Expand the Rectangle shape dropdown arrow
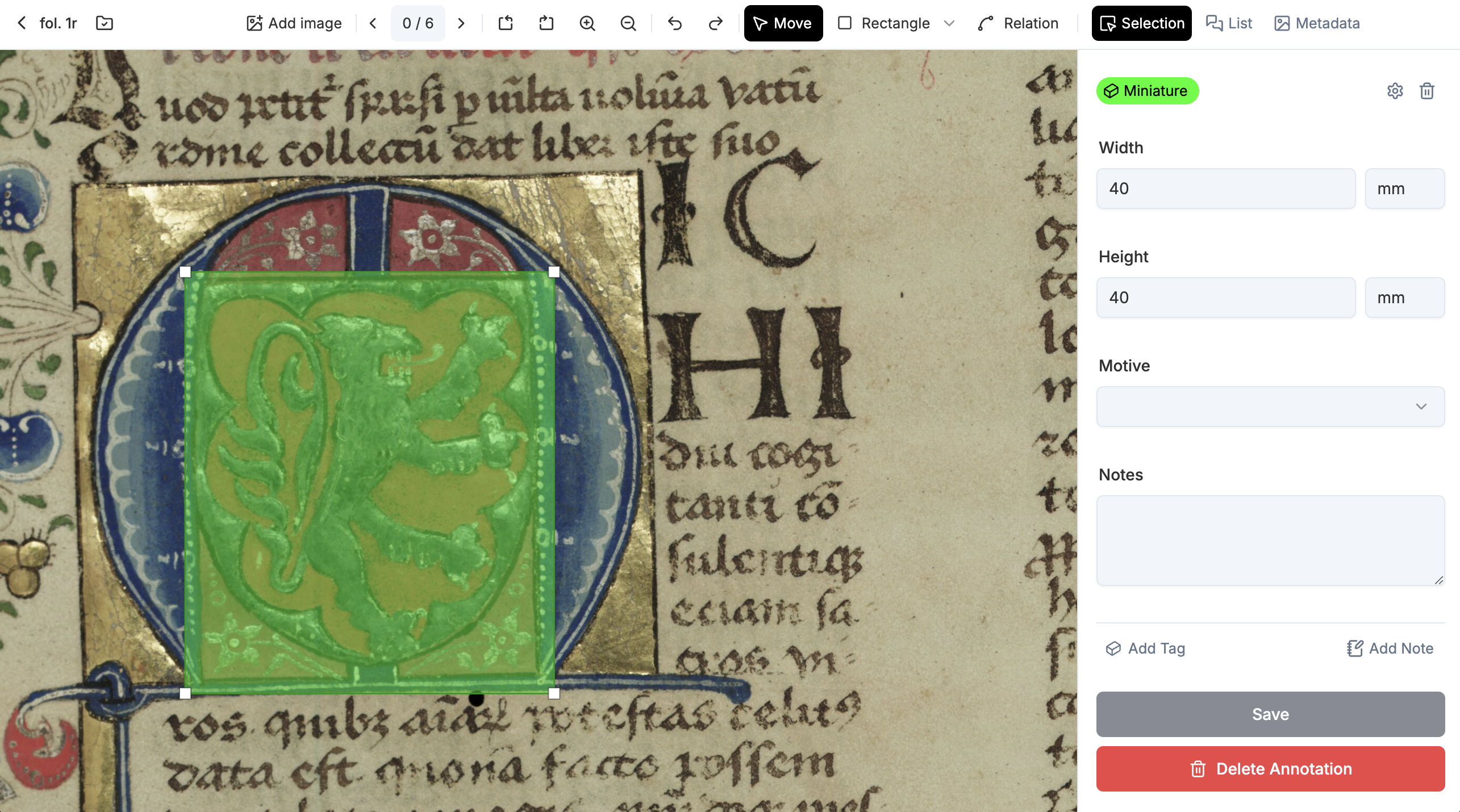Screen dimensions: 1460x812 tap(949, 23)
